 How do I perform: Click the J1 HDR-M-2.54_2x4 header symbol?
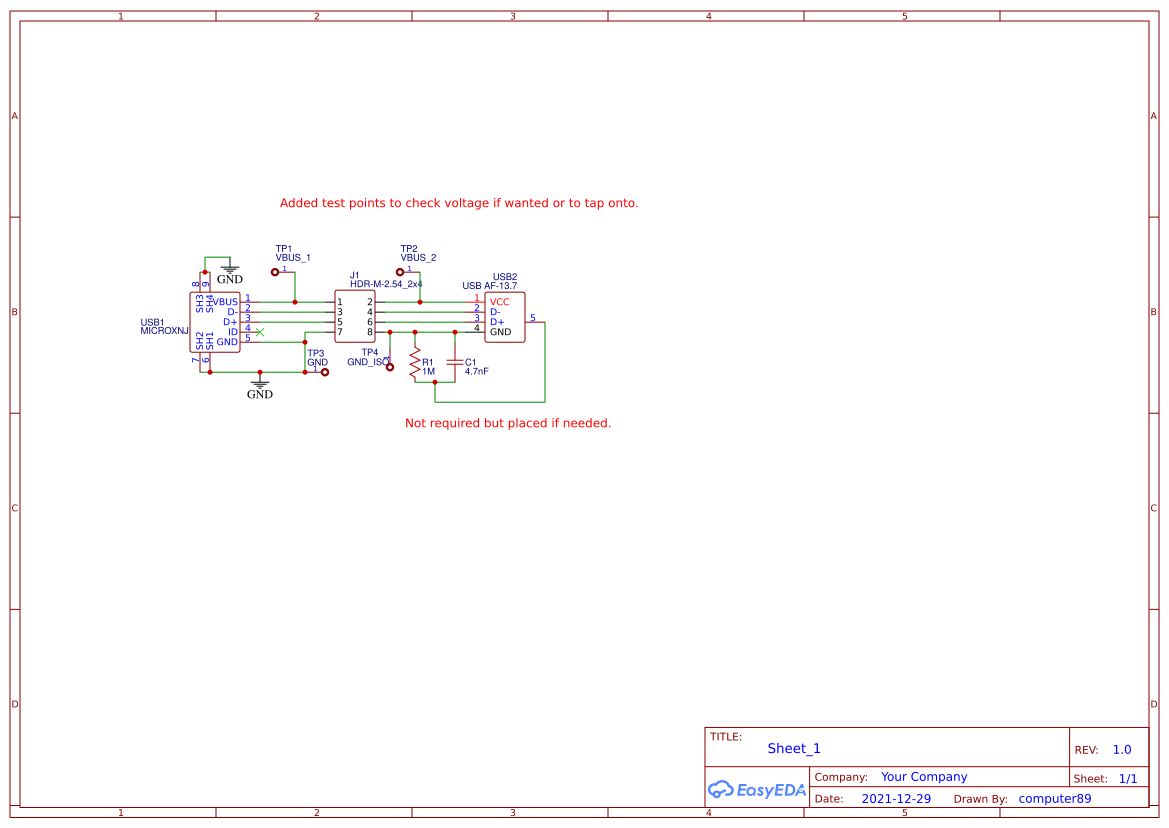click(x=356, y=318)
